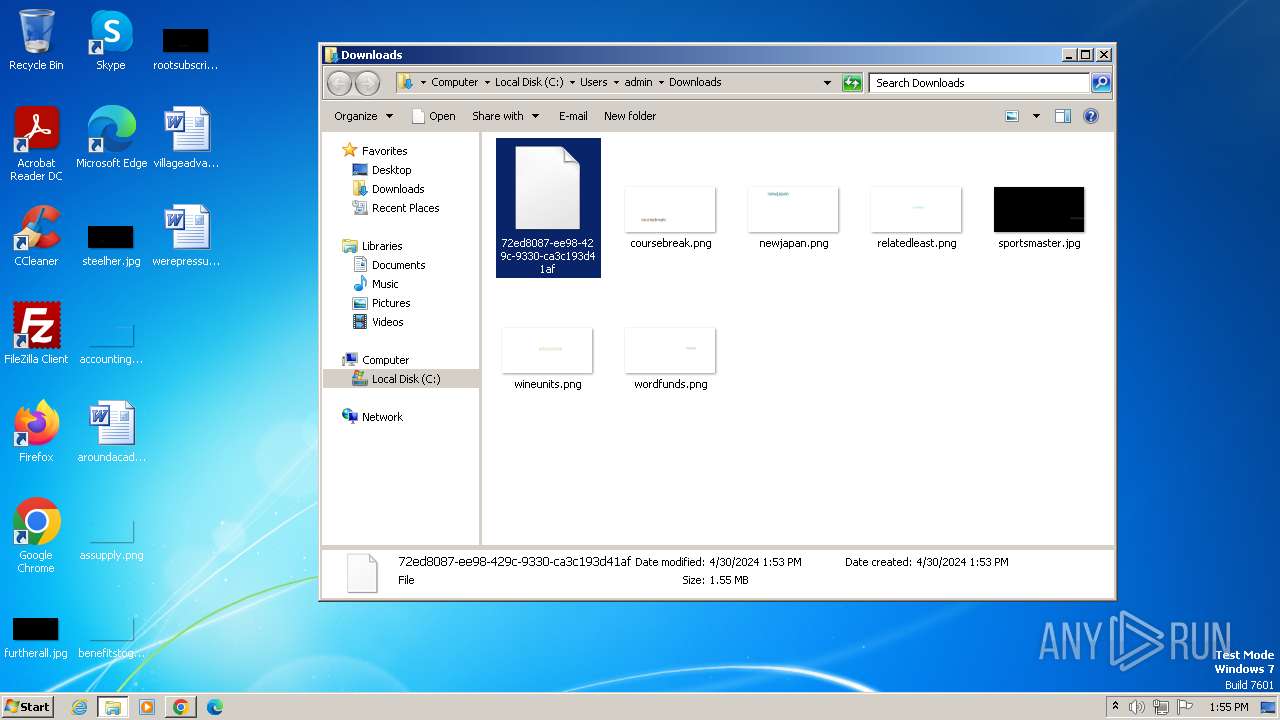Open CCleaner desktop shortcut
The width and height of the screenshot is (1280, 720).
[x=36, y=236]
